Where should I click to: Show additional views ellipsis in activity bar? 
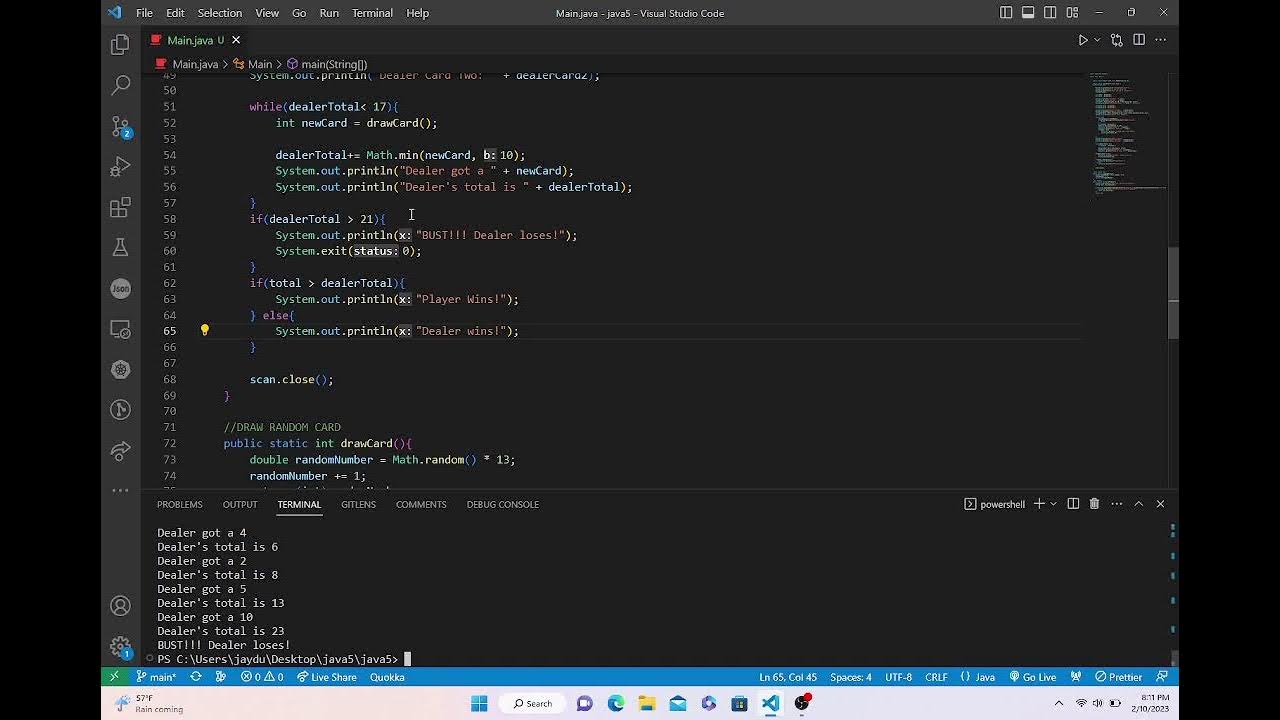(121, 490)
